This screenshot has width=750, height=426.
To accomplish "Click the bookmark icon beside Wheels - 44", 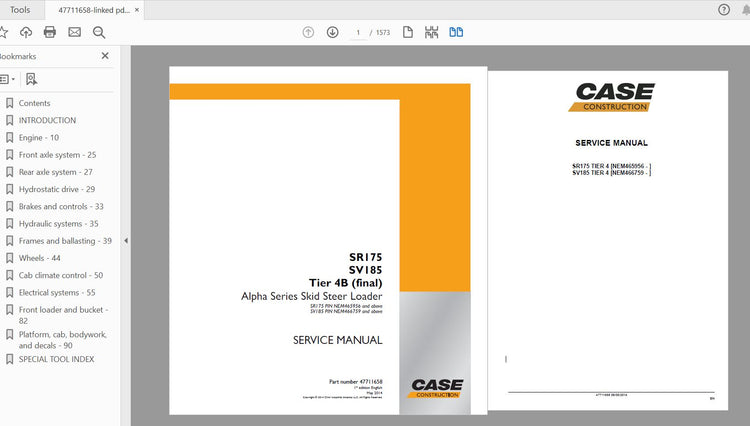I will (9, 258).
